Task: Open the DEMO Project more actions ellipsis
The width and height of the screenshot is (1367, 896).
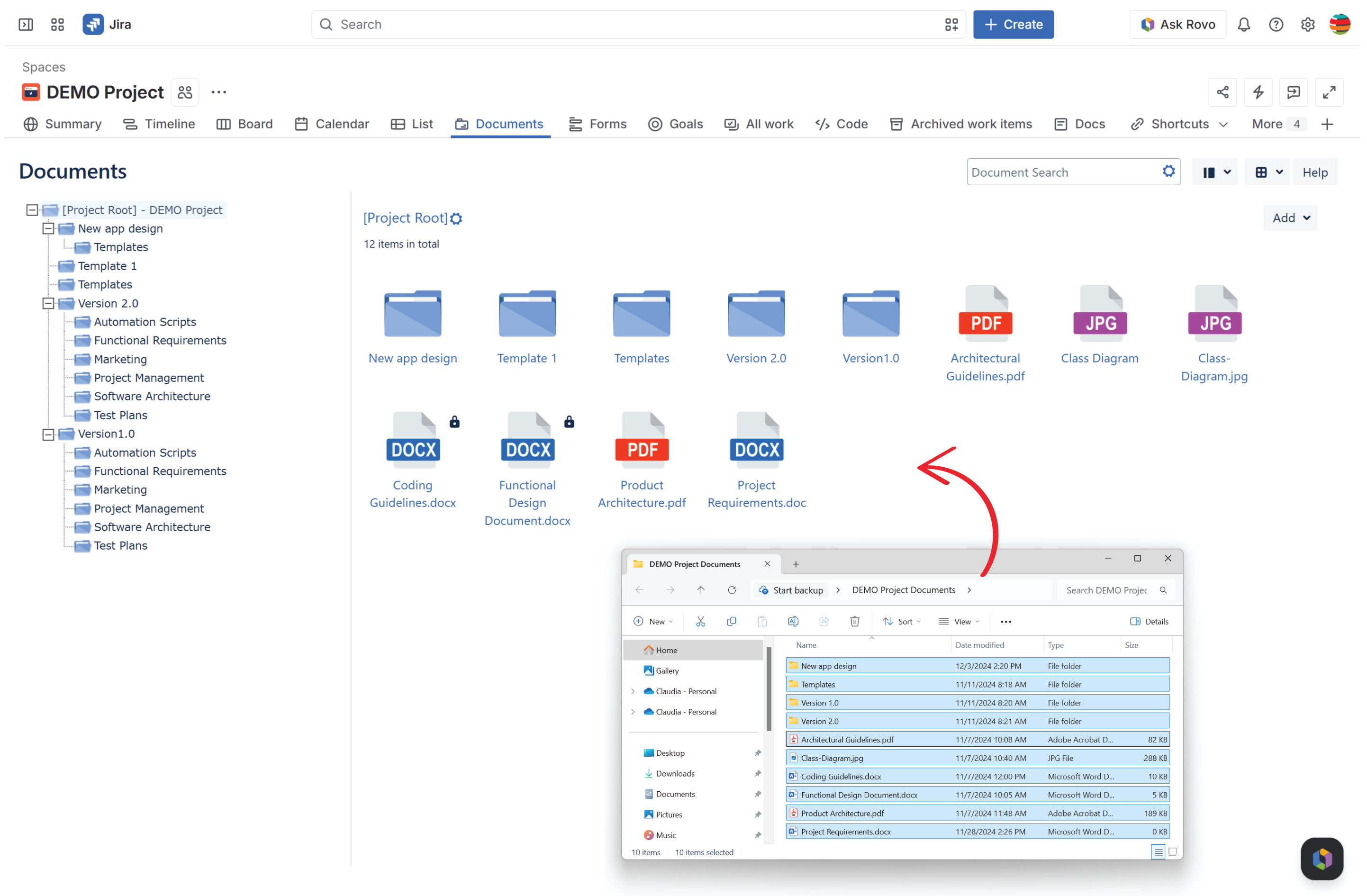Action: 218,92
